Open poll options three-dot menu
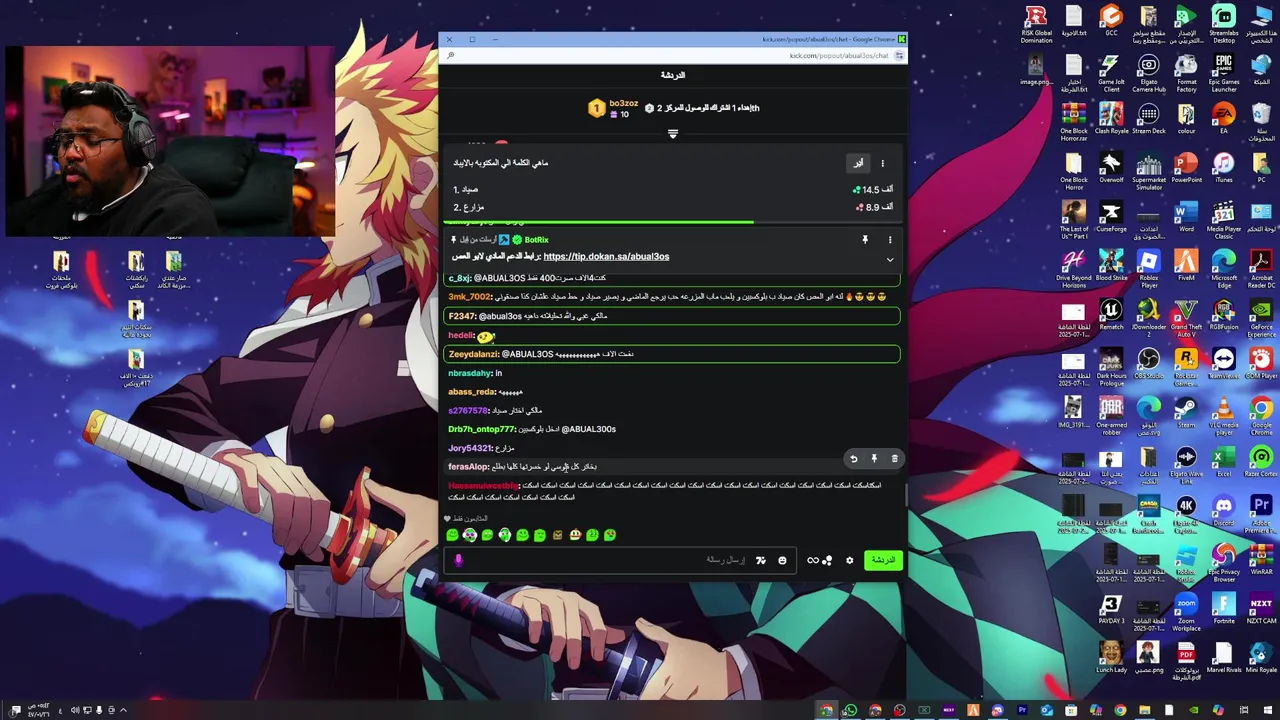The width and height of the screenshot is (1280, 720). point(882,163)
